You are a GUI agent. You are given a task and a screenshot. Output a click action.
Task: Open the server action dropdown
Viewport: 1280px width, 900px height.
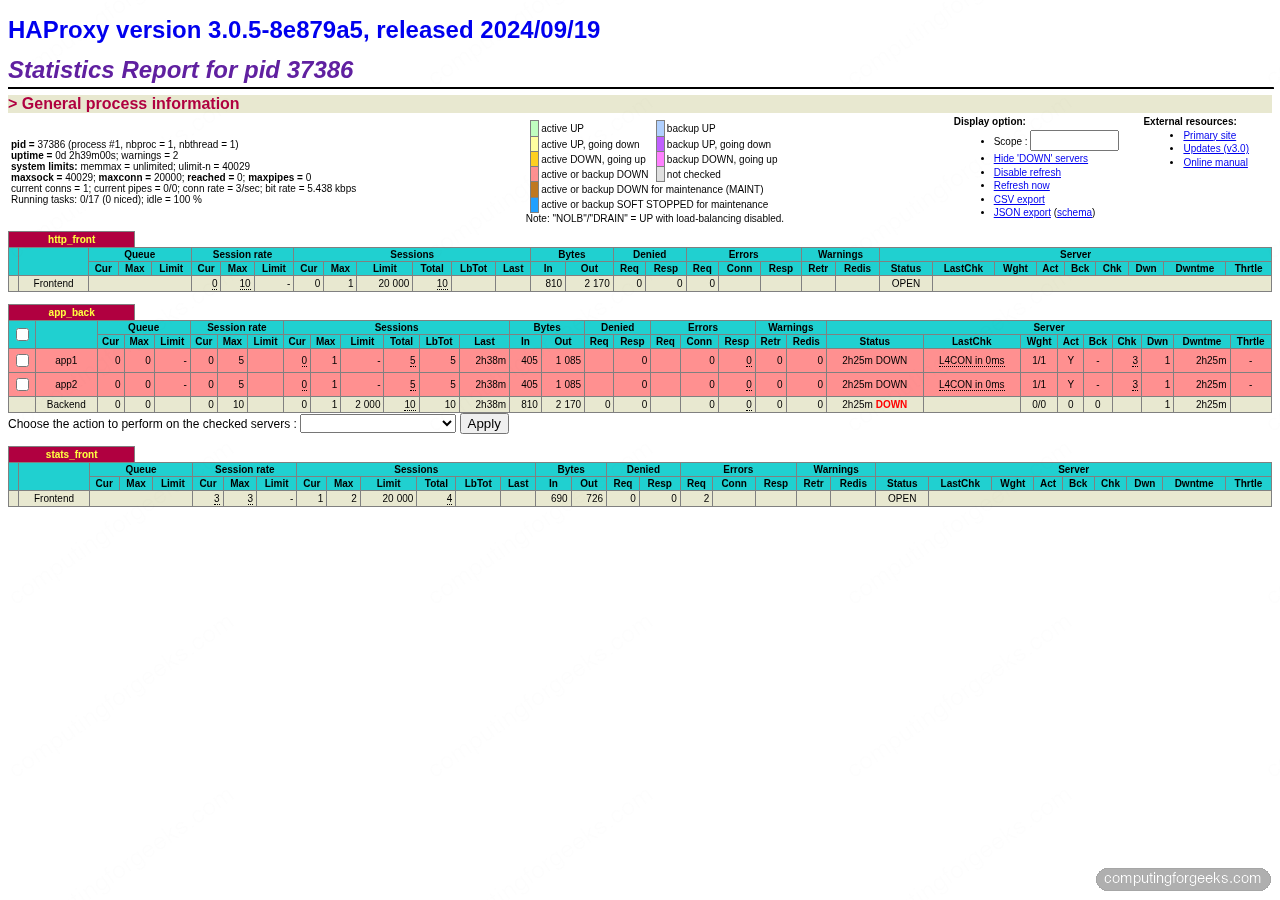(x=377, y=423)
